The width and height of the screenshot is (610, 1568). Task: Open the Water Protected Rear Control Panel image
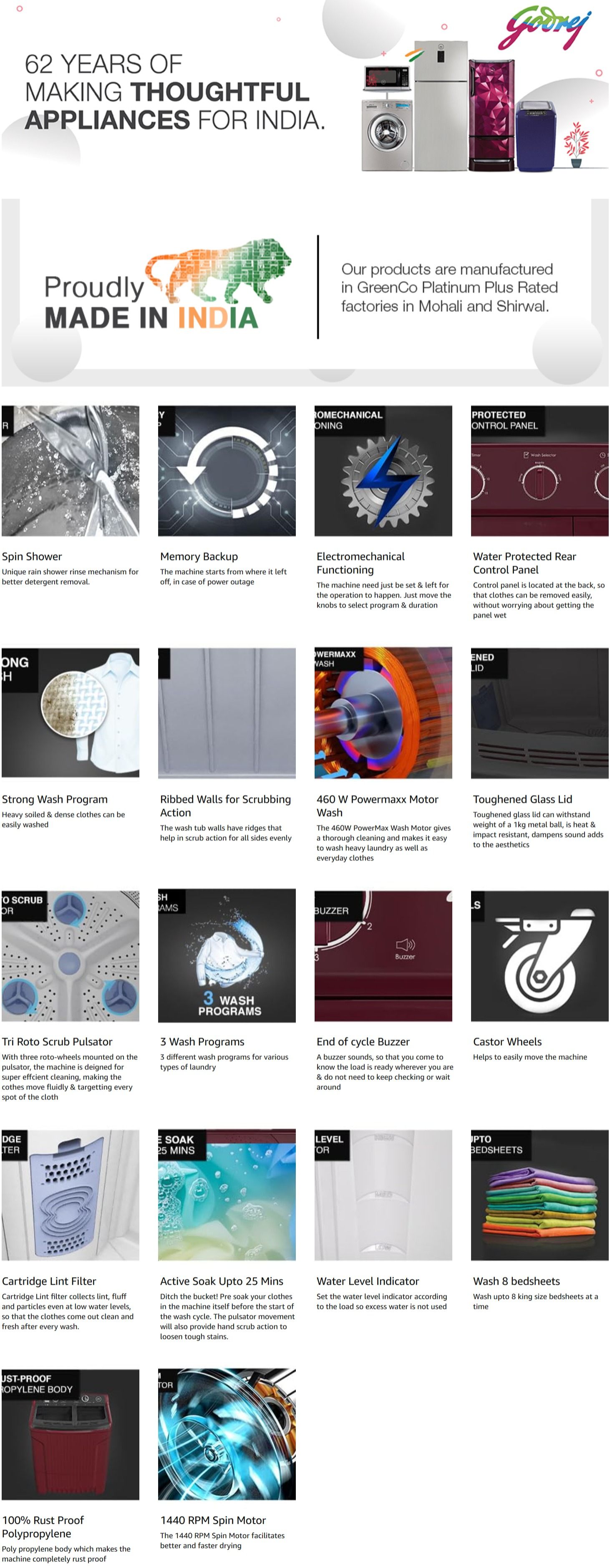coord(540,470)
